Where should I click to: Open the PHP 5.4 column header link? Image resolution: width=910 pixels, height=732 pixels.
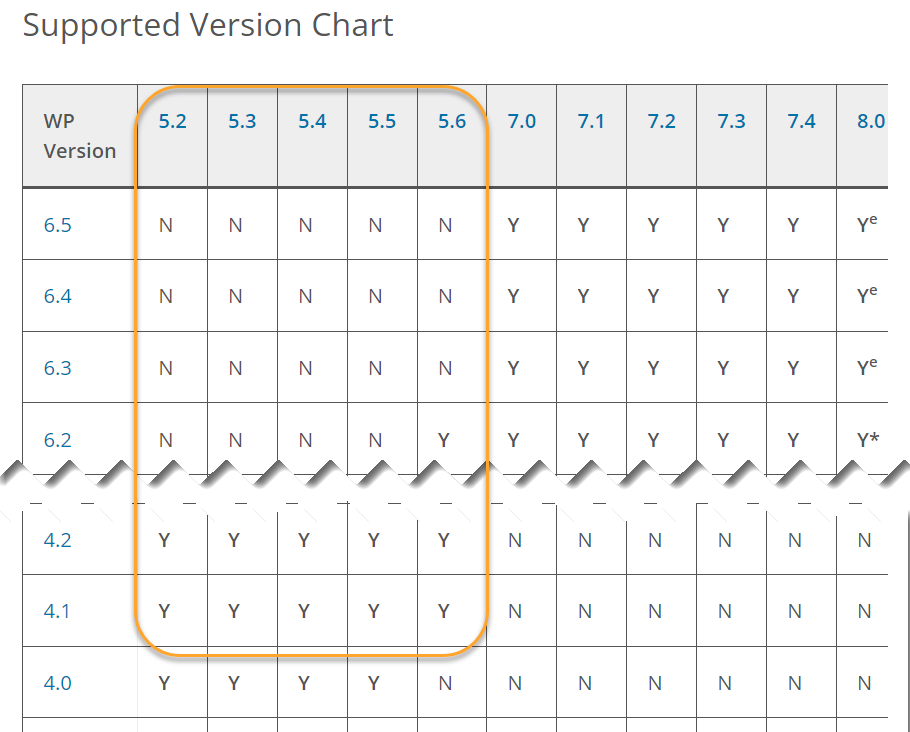coord(312,121)
